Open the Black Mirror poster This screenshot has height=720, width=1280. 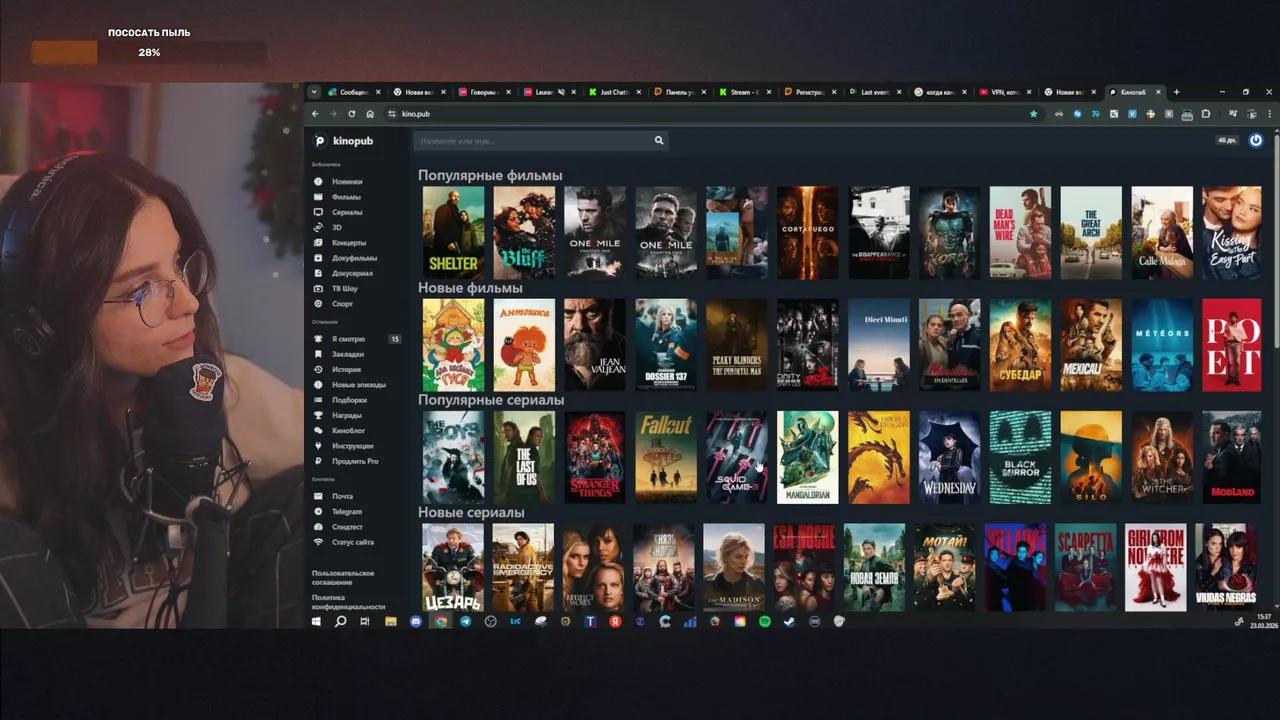[x=1020, y=457]
